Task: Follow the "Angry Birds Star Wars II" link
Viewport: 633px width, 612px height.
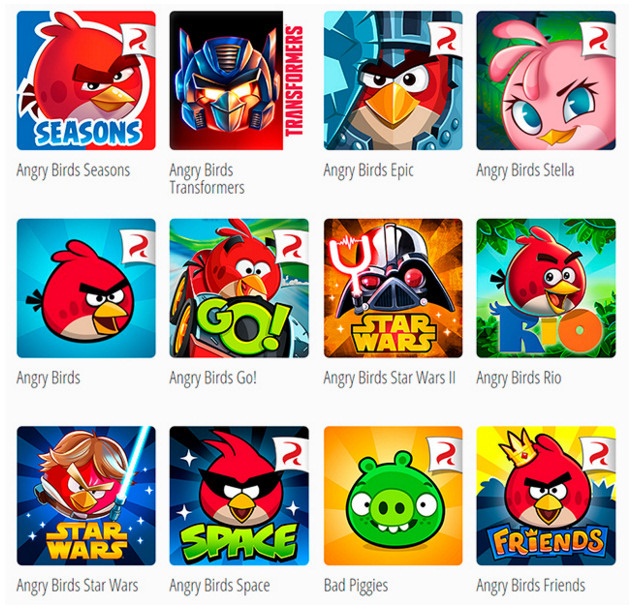Action: pos(390,378)
